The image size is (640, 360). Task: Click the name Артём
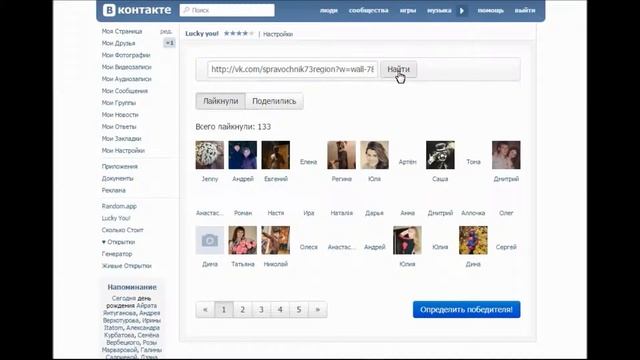[407, 162]
